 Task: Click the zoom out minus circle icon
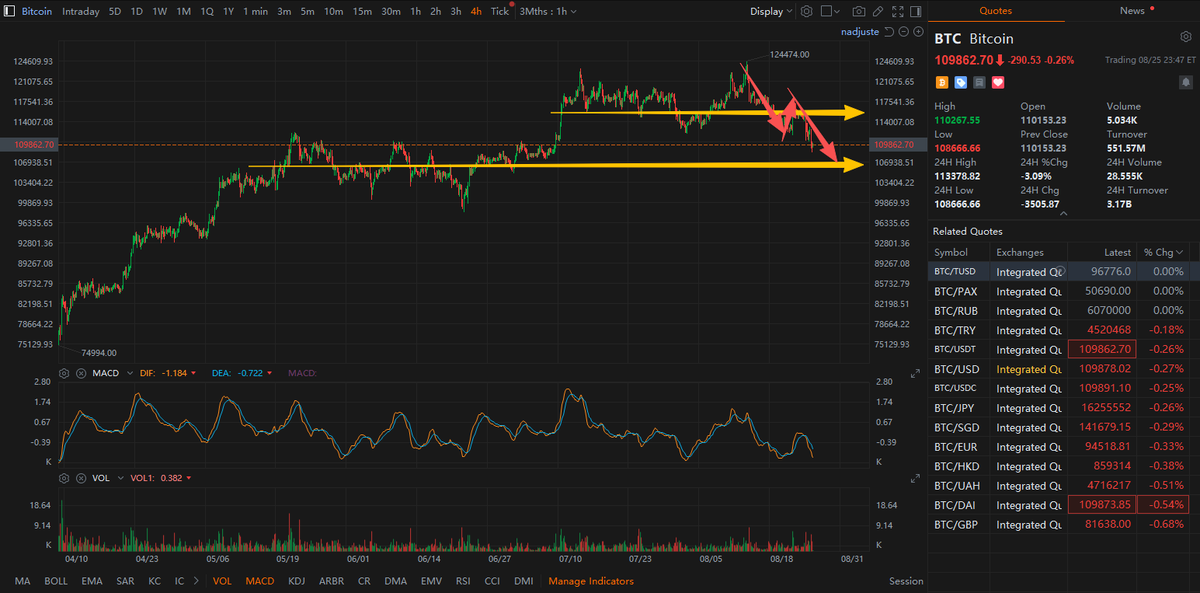click(x=904, y=31)
